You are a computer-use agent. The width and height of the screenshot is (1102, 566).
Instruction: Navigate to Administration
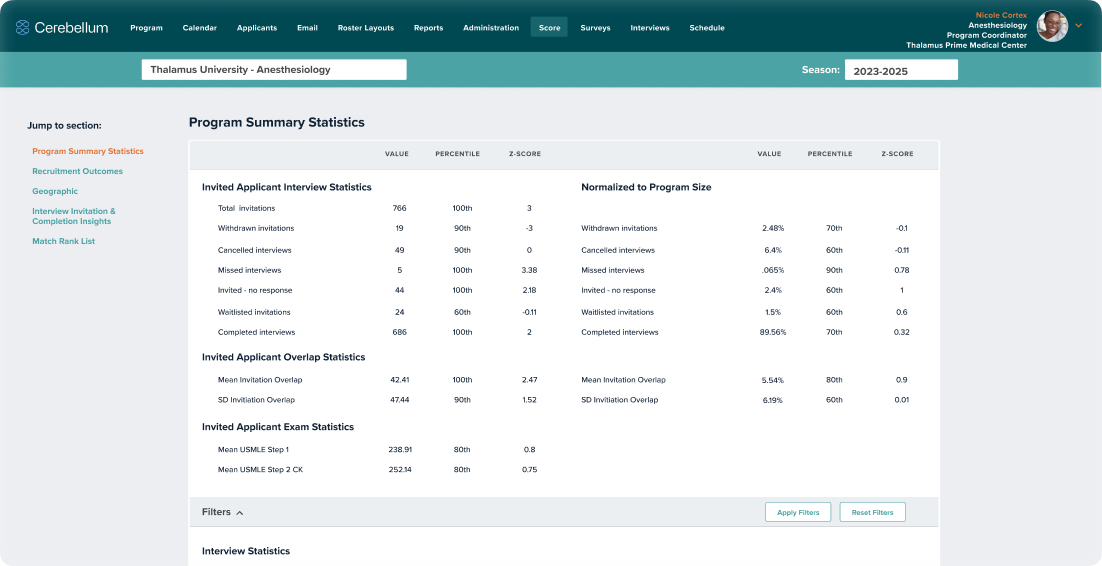point(491,28)
